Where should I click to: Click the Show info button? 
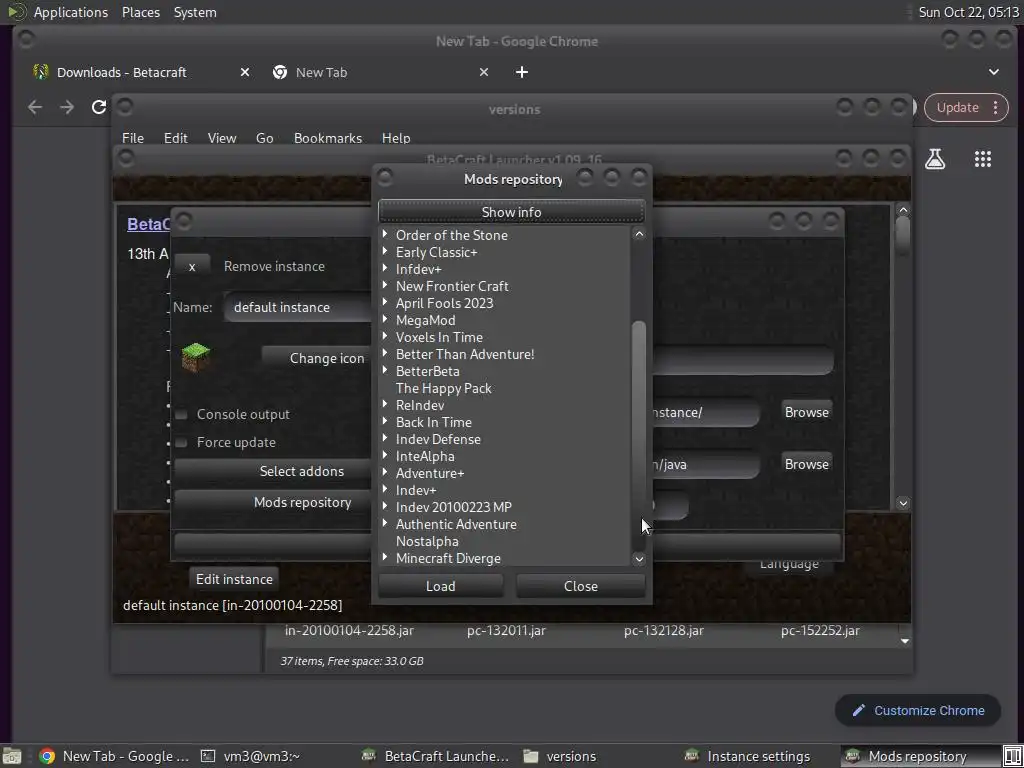point(511,212)
